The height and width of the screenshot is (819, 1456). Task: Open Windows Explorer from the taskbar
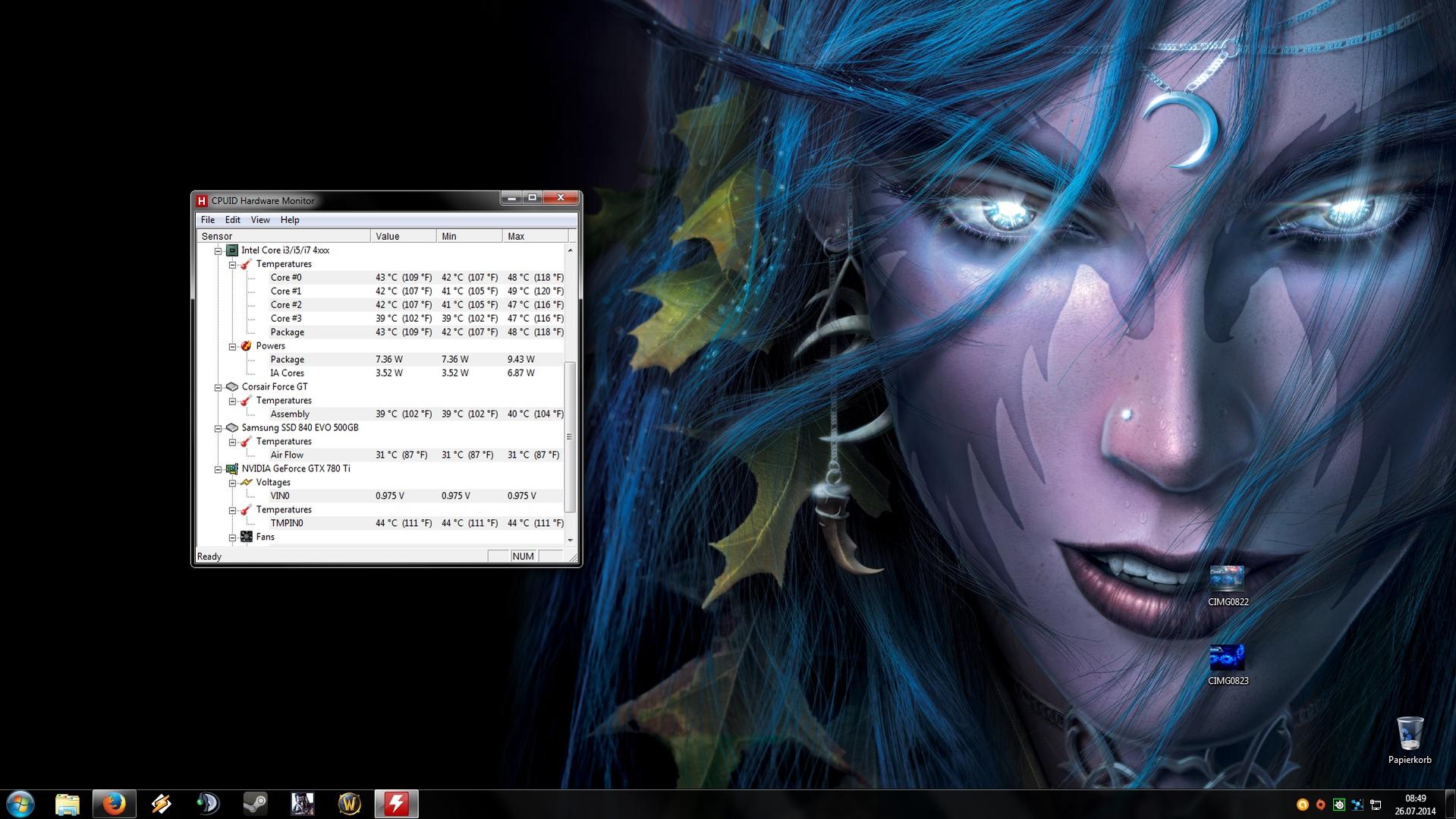[x=68, y=804]
